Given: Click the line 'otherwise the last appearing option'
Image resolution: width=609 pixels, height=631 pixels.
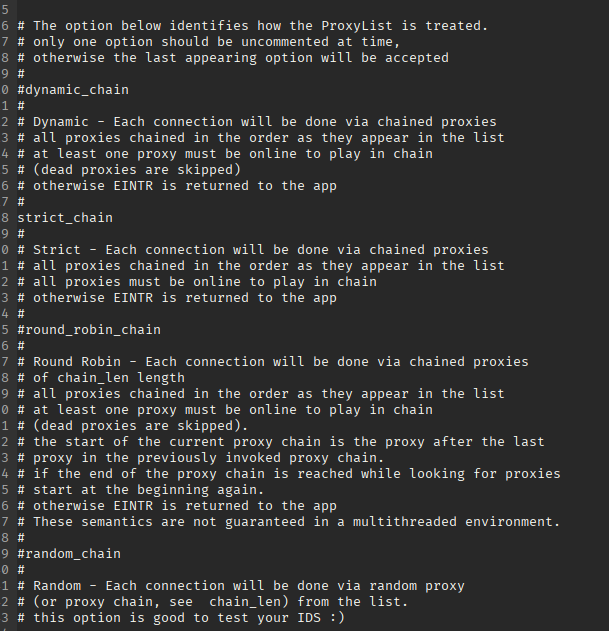Looking at the screenshot, I should click(x=233, y=58).
